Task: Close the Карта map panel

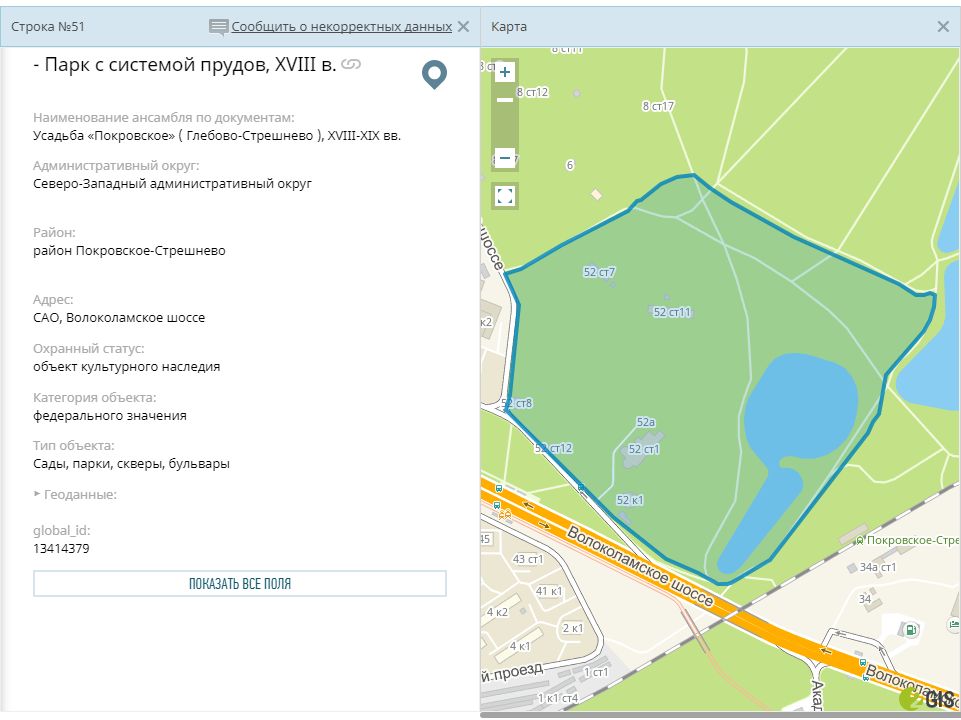Action: 943,26
